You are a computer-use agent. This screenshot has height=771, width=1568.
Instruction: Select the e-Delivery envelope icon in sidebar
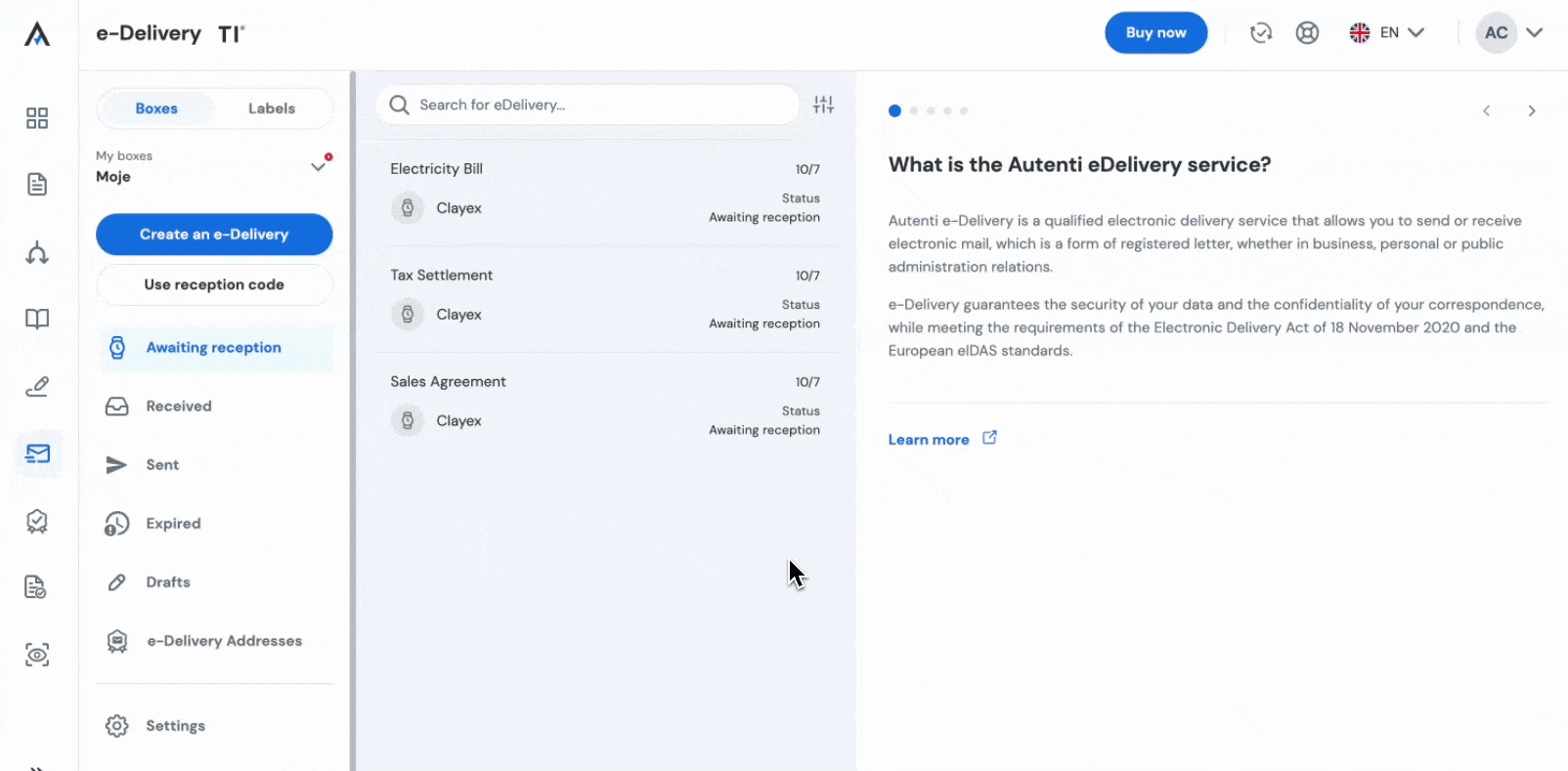click(x=38, y=453)
